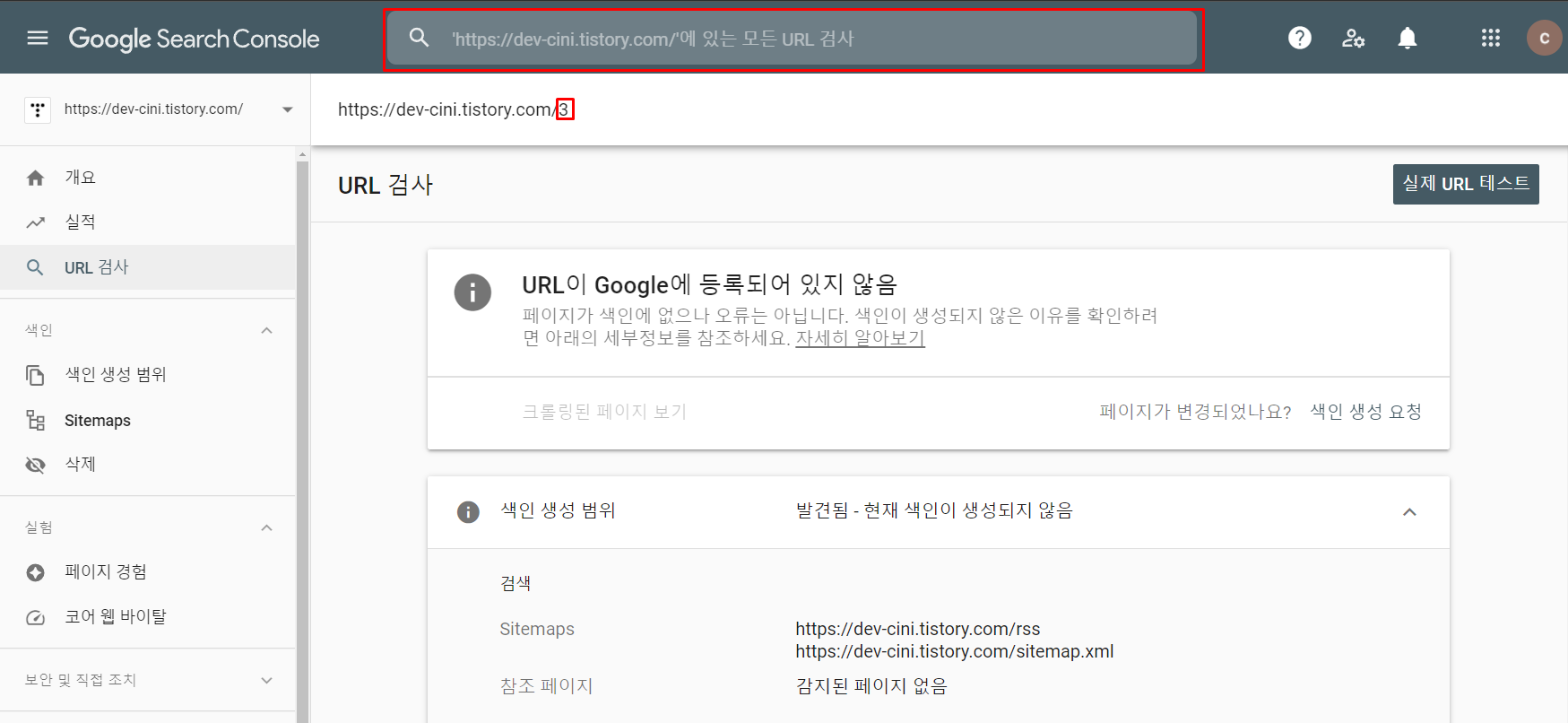
Task: Click the trend icon next to 실적
Action: [35, 222]
